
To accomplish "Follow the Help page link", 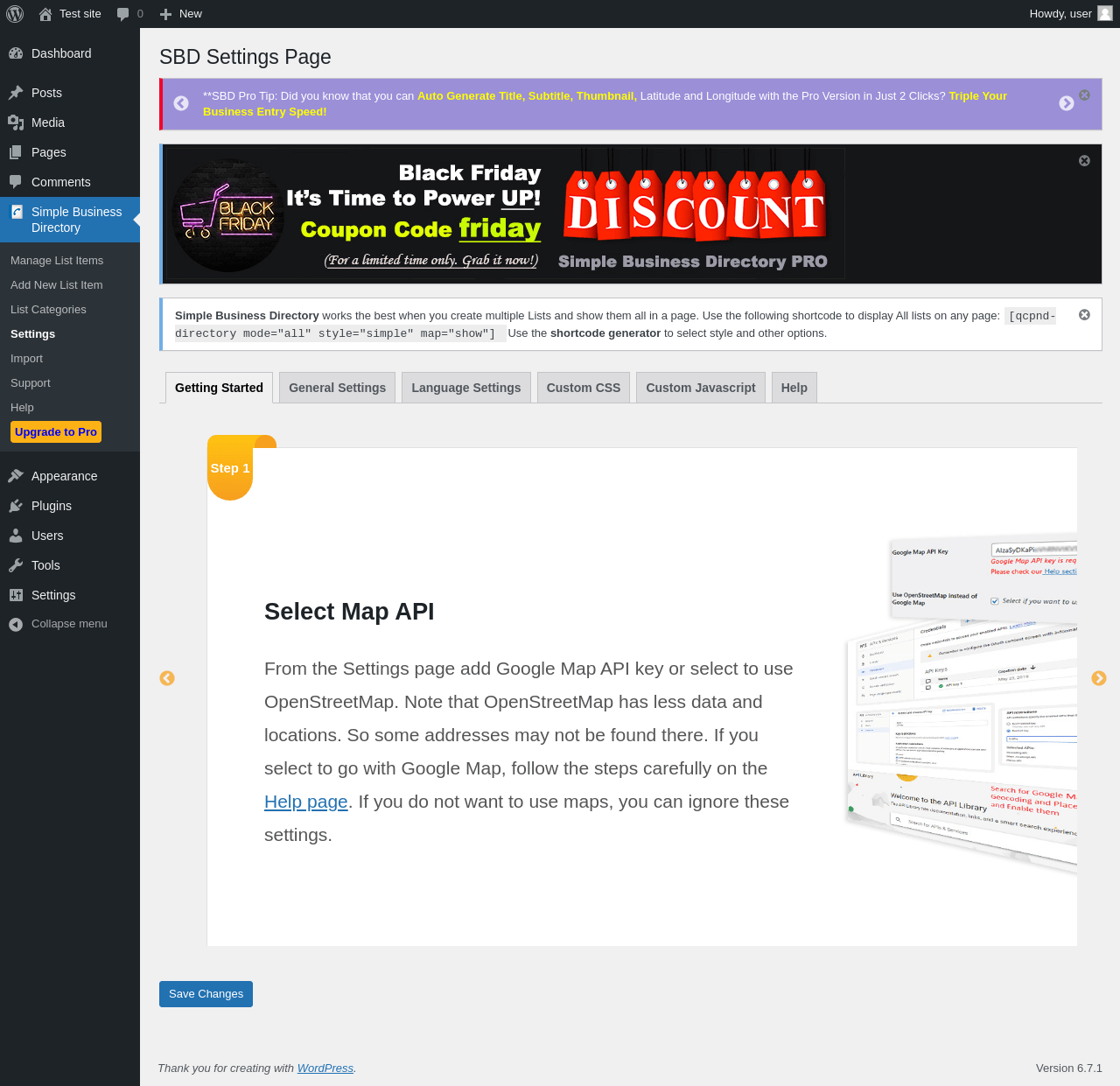I will pyautogui.click(x=306, y=802).
